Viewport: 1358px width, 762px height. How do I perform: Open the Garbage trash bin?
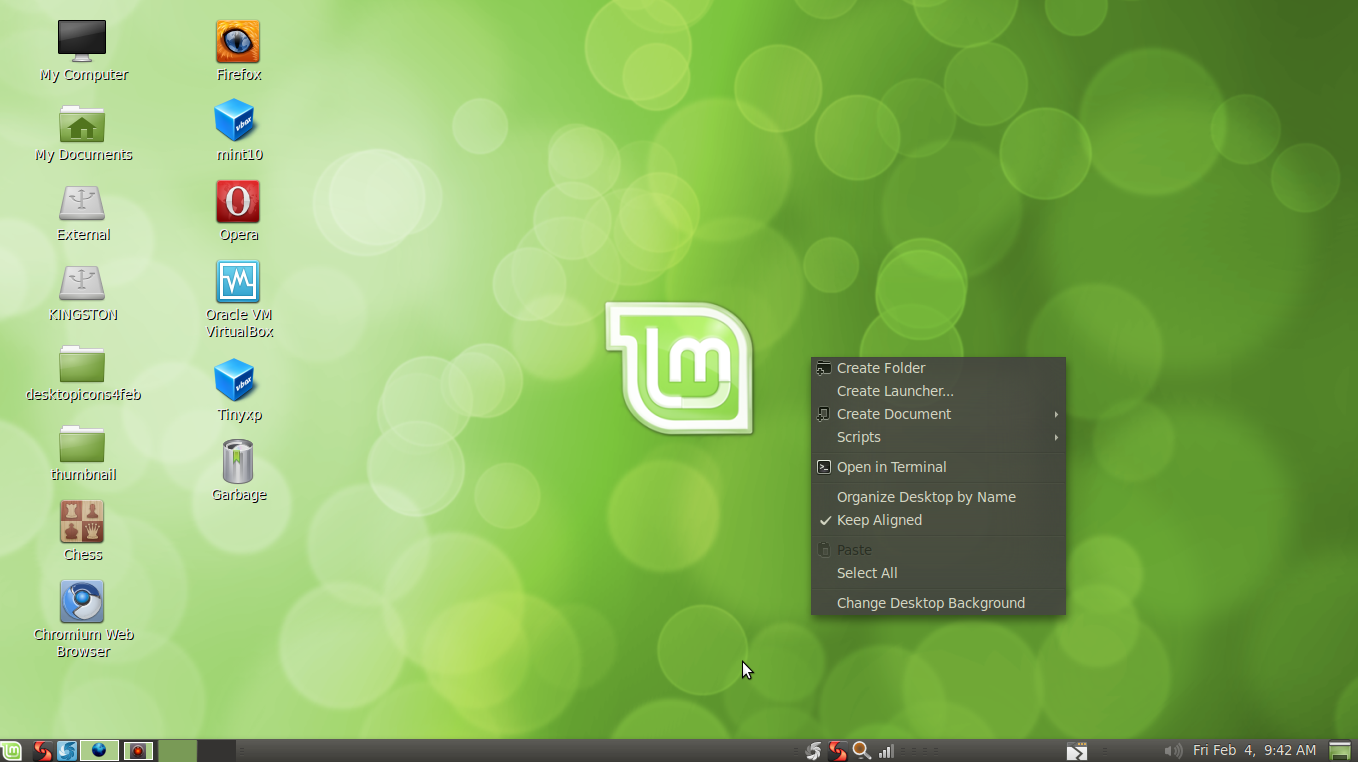[x=238, y=462]
